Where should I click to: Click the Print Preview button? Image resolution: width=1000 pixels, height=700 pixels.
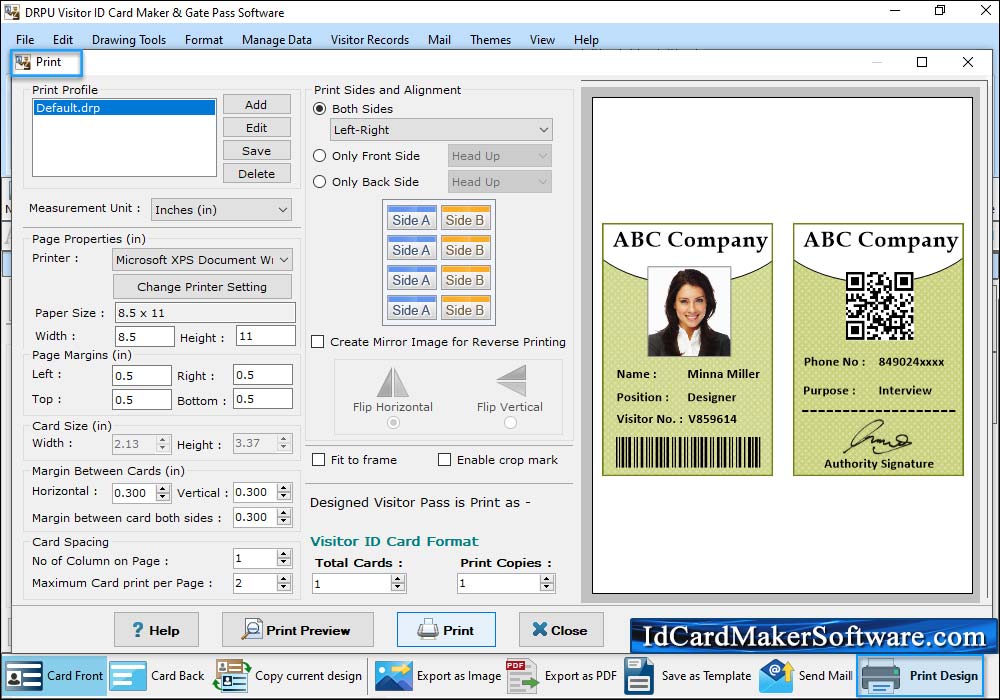tap(298, 630)
